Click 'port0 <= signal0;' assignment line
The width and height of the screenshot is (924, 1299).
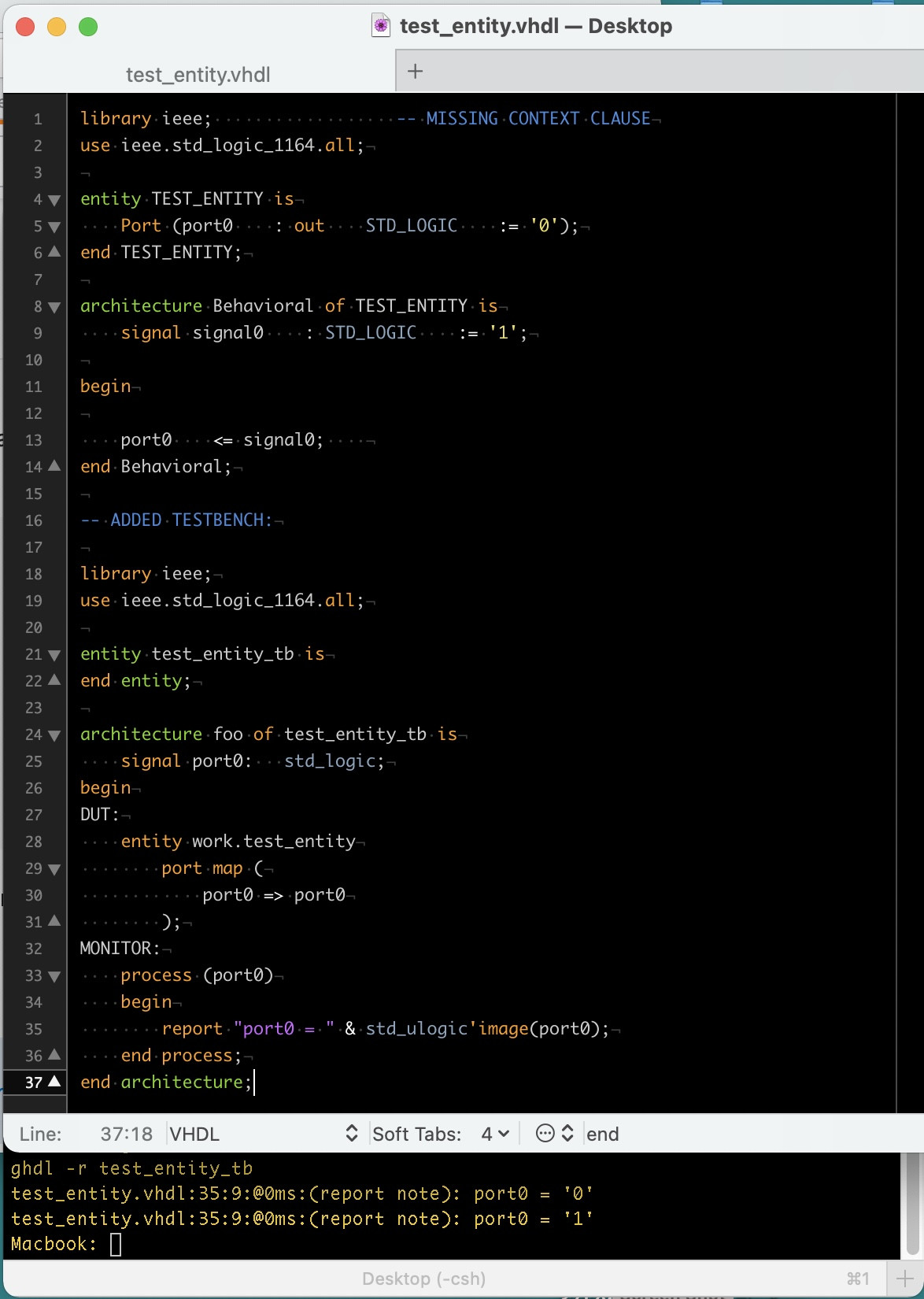pos(222,440)
